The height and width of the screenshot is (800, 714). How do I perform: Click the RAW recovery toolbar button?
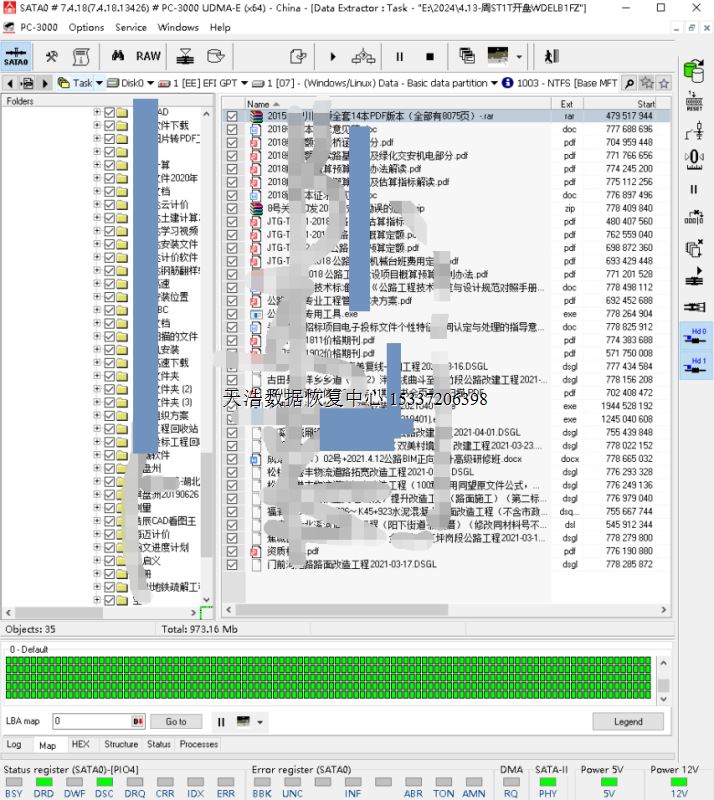point(148,57)
